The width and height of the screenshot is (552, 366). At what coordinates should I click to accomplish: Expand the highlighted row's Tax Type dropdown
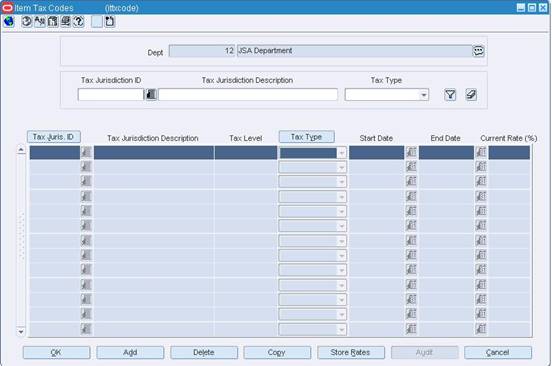[341, 153]
